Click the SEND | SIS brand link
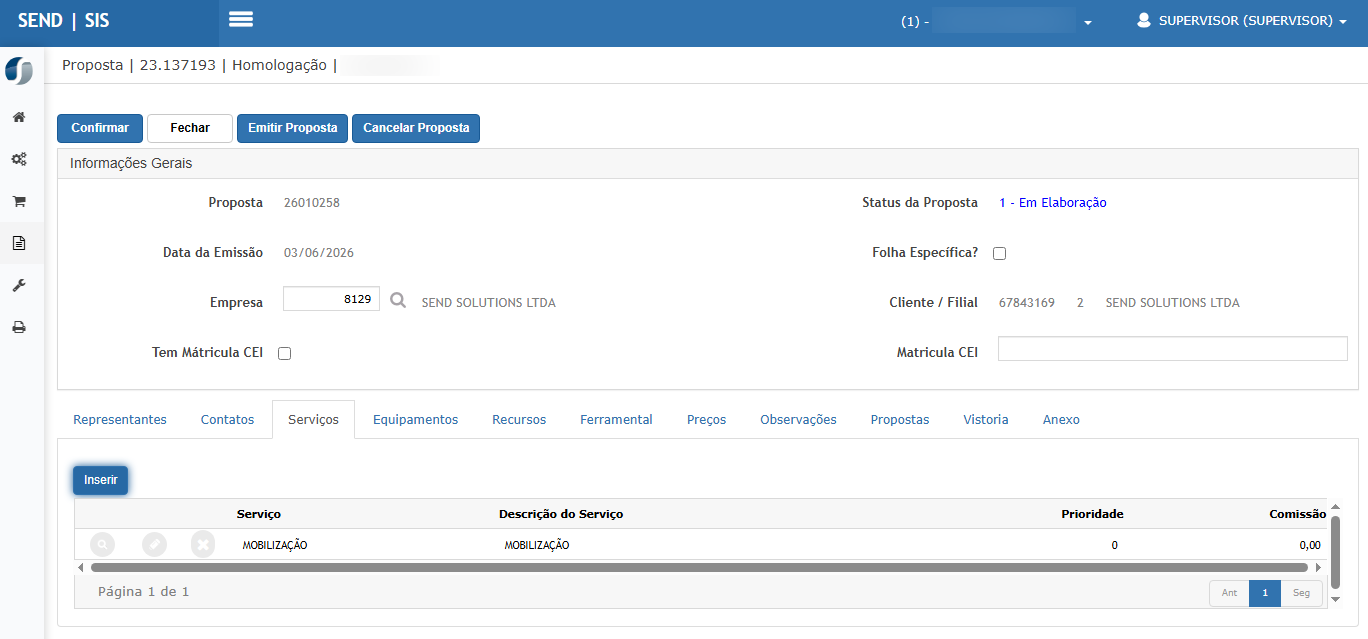Image resolution: width=1368 pixels, height=639 pixels. [x=64, y=21]
